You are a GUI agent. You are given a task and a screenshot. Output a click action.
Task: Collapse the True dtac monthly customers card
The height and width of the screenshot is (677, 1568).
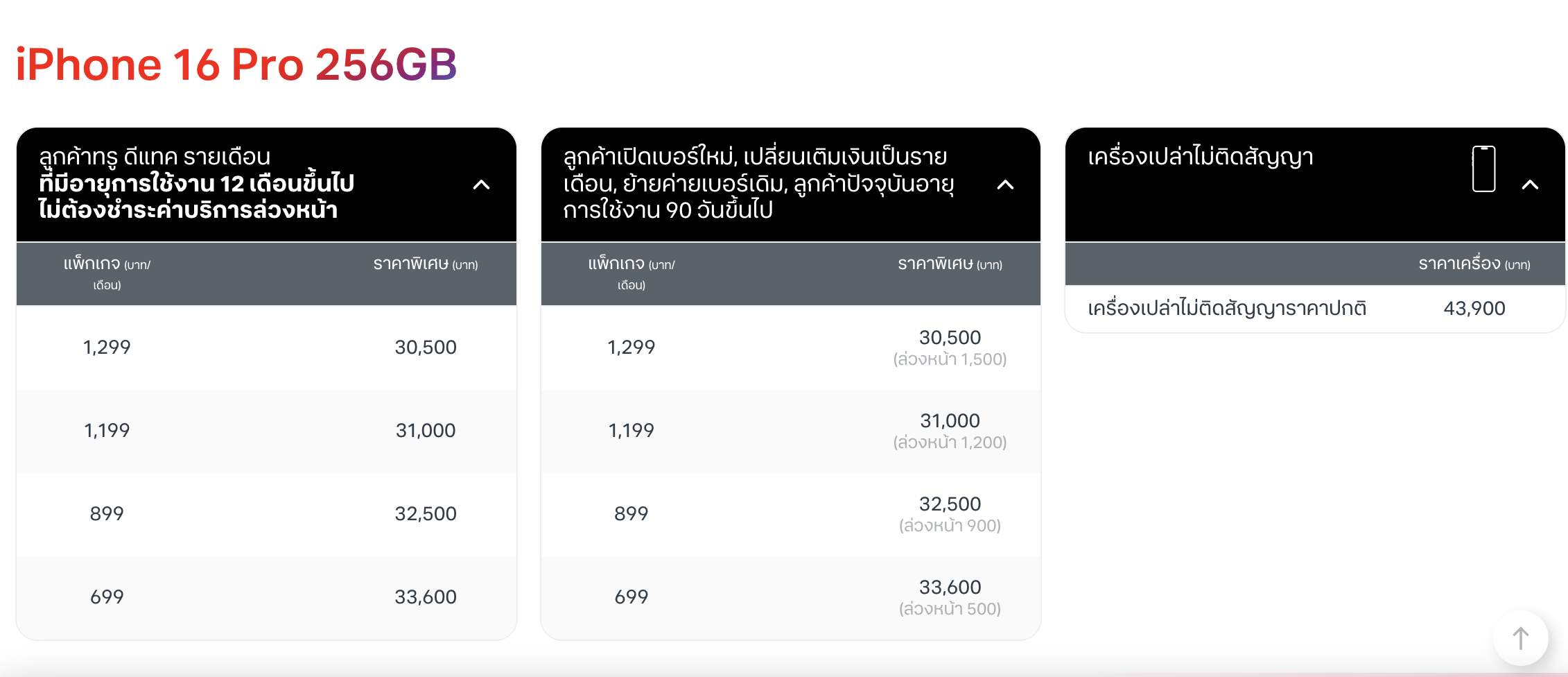click(x=481, y=185)
